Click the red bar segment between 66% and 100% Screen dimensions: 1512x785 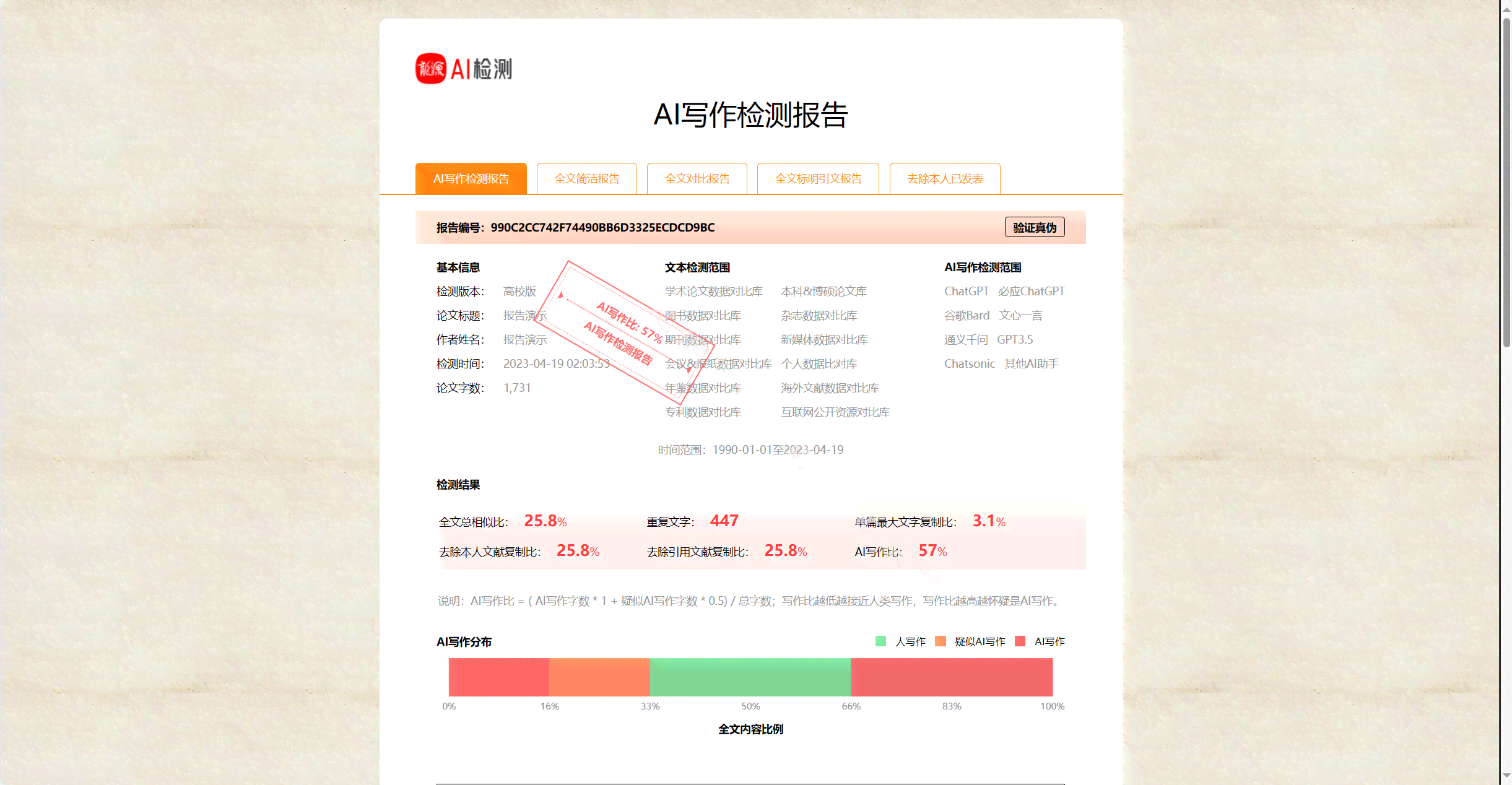[952, 677]
